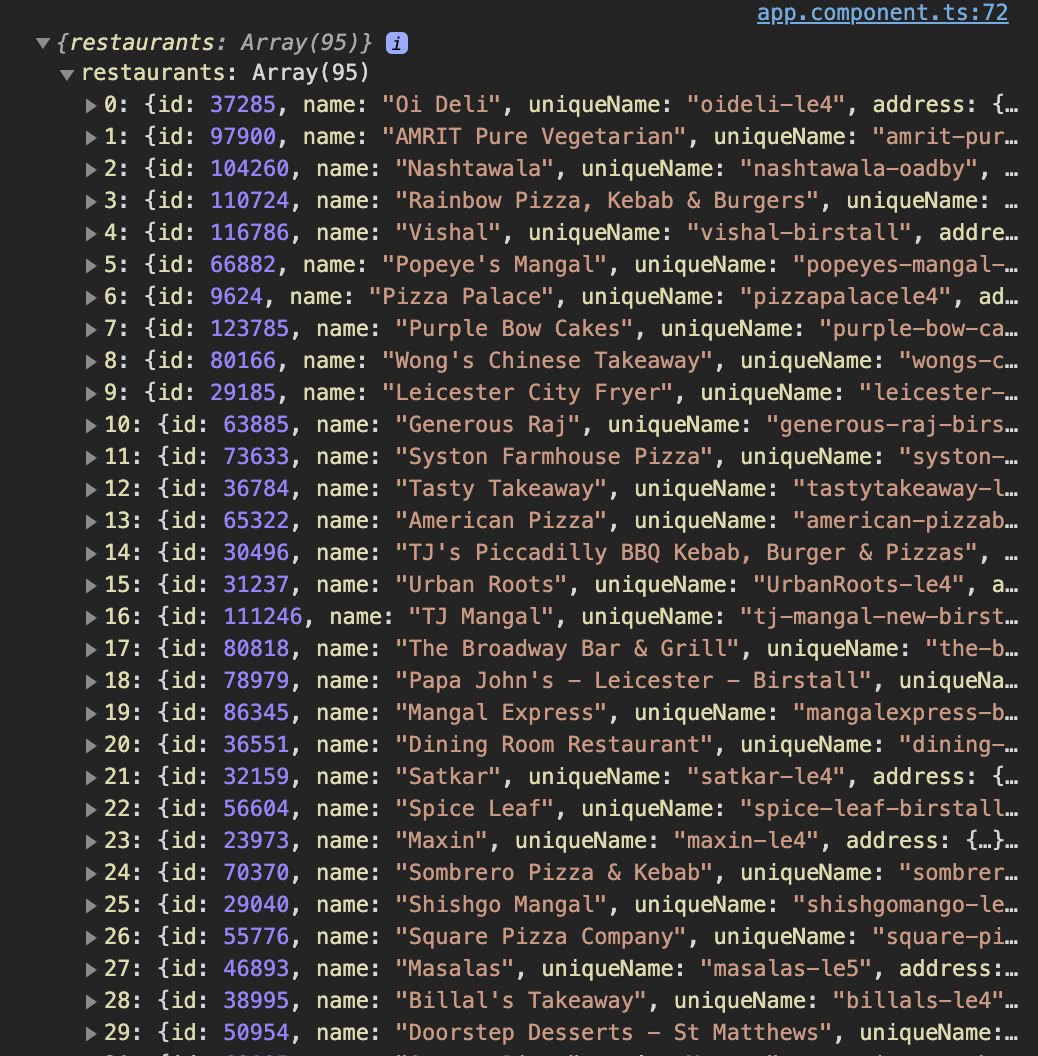This screenshot has width=1038, height=1056.
Task: Expand item 28 Billal's Takeaway
Action: pyautogui.click(x=91, y=1001)
